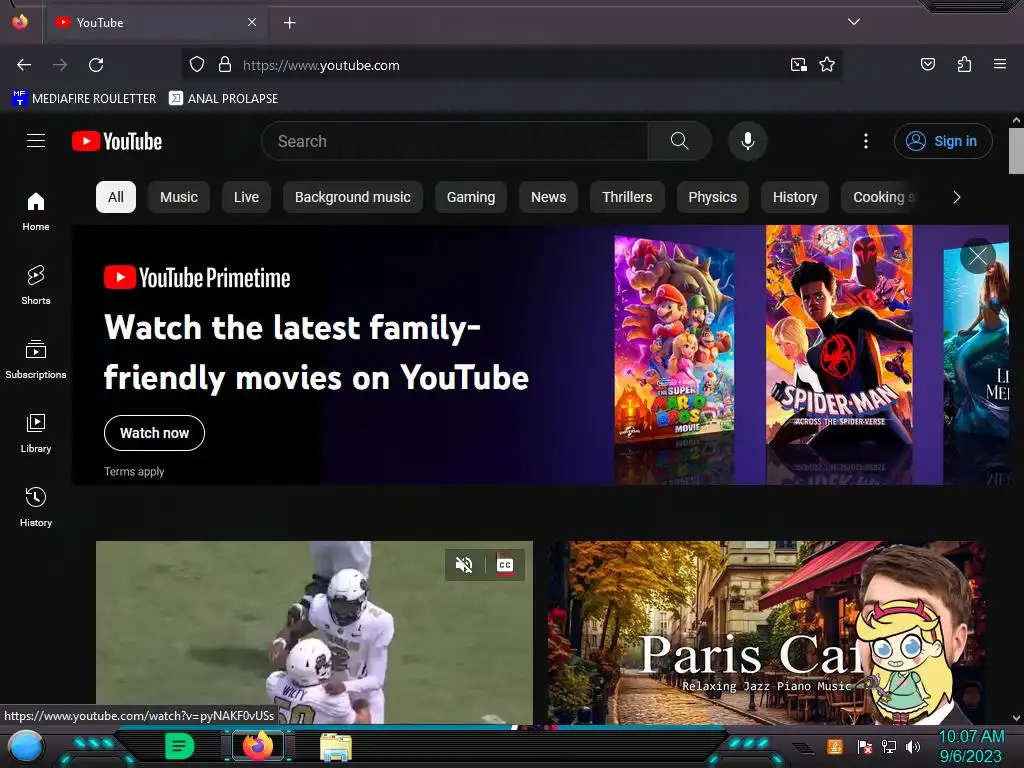
Task: Click the Watch now button
Action: click(x=154, y=433)
